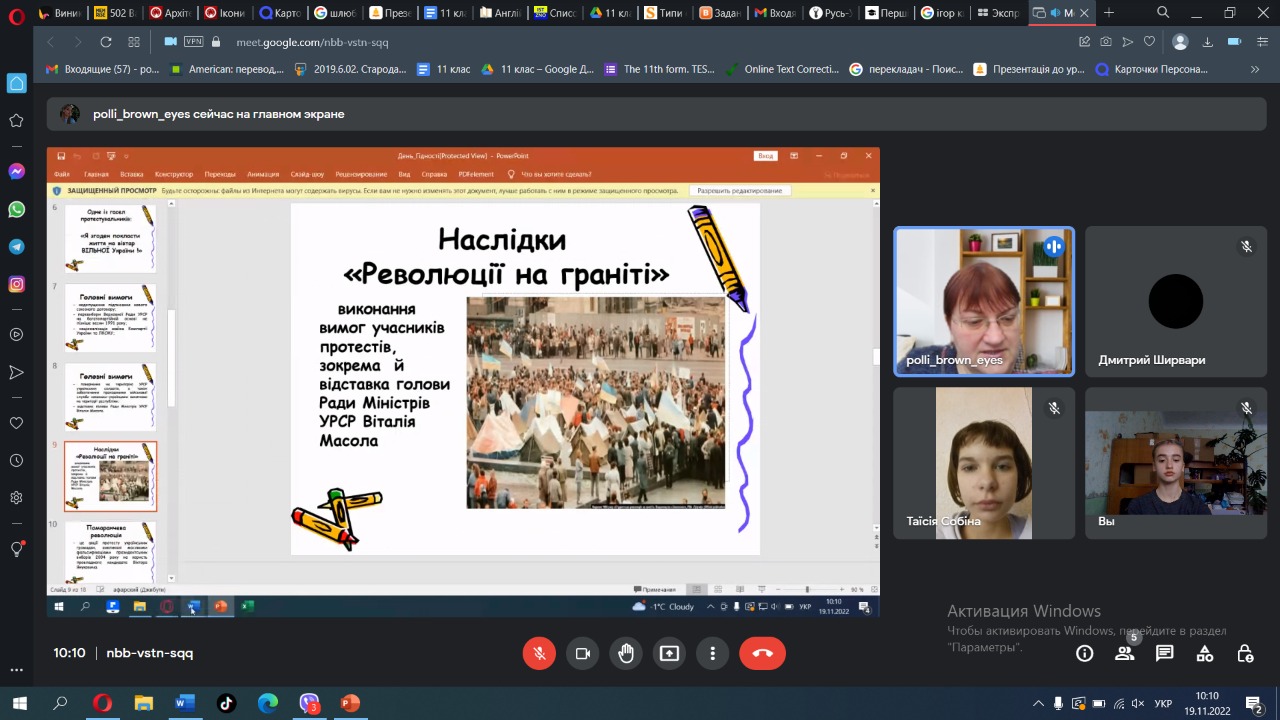Switch keyboard language via УКР indicator
This screenshot has height=720, width=1280.
[1163, 703]
